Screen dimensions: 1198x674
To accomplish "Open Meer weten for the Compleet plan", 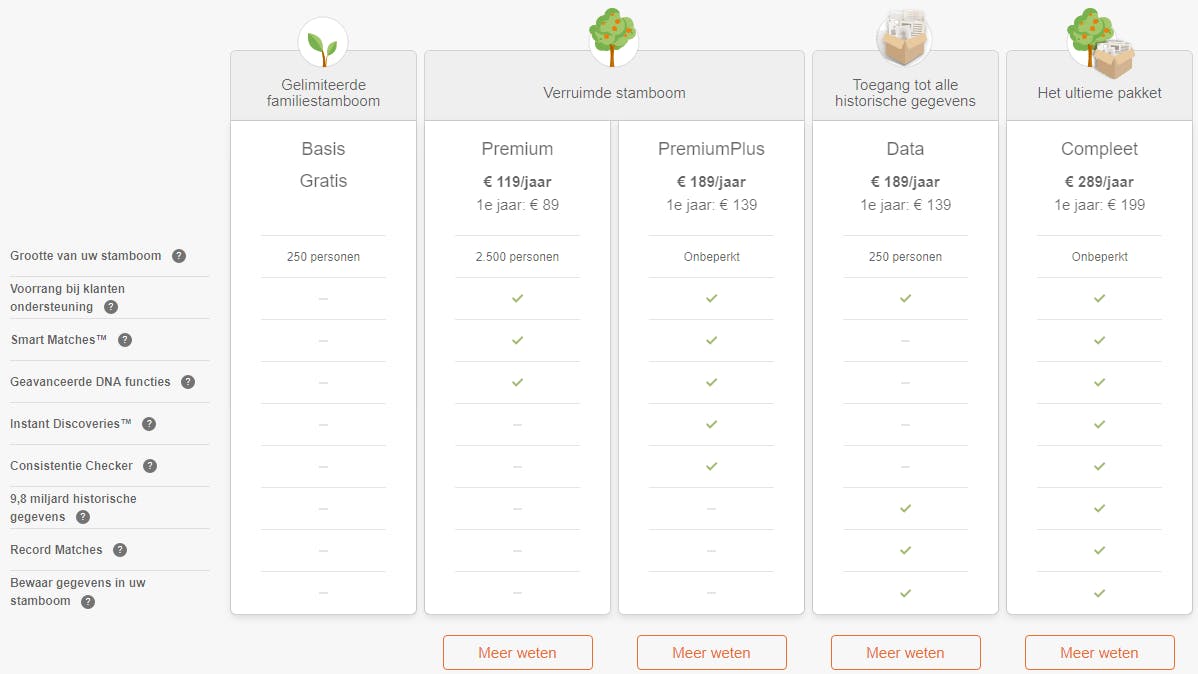I will tap(1099, 653).
